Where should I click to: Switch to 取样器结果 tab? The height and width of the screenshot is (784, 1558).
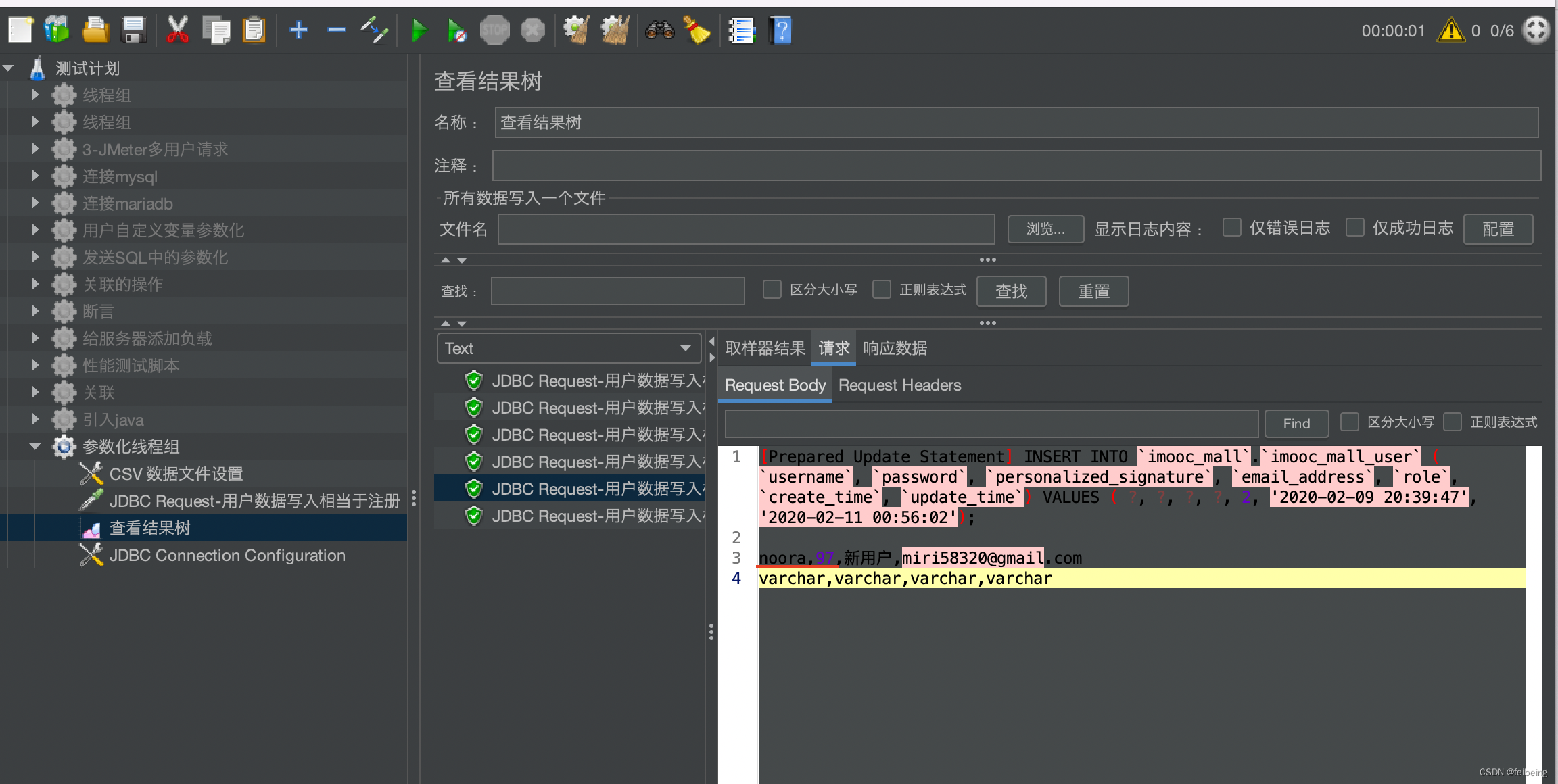tap(765, 349)
